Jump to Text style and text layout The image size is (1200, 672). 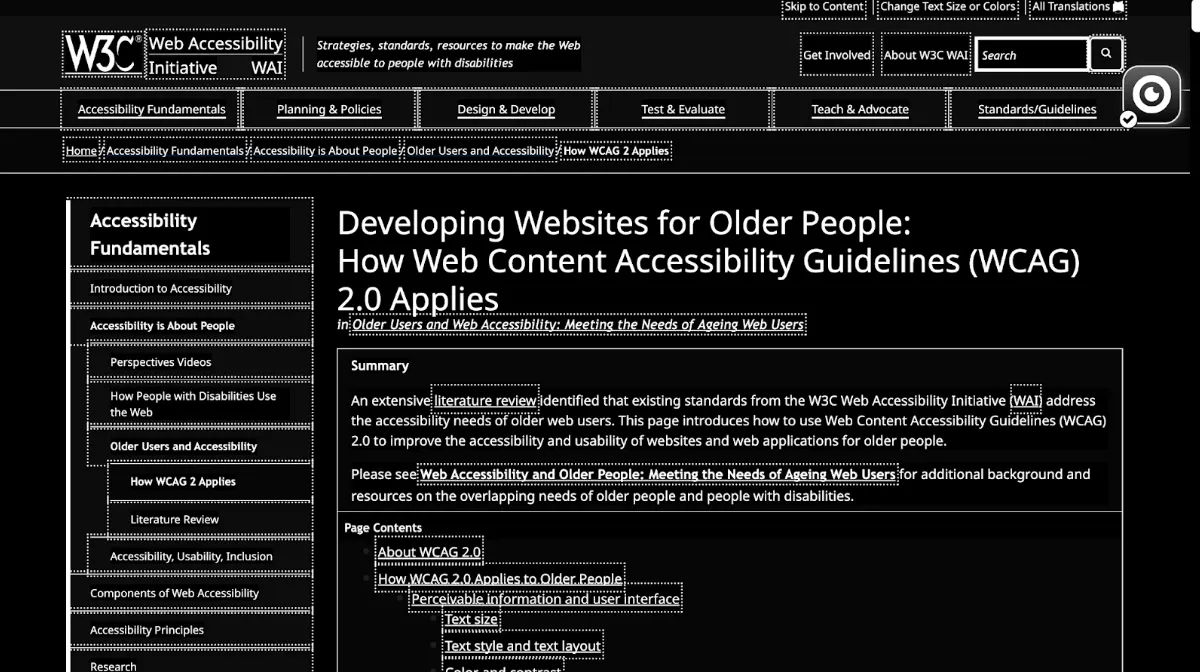(x=523, y=646)
